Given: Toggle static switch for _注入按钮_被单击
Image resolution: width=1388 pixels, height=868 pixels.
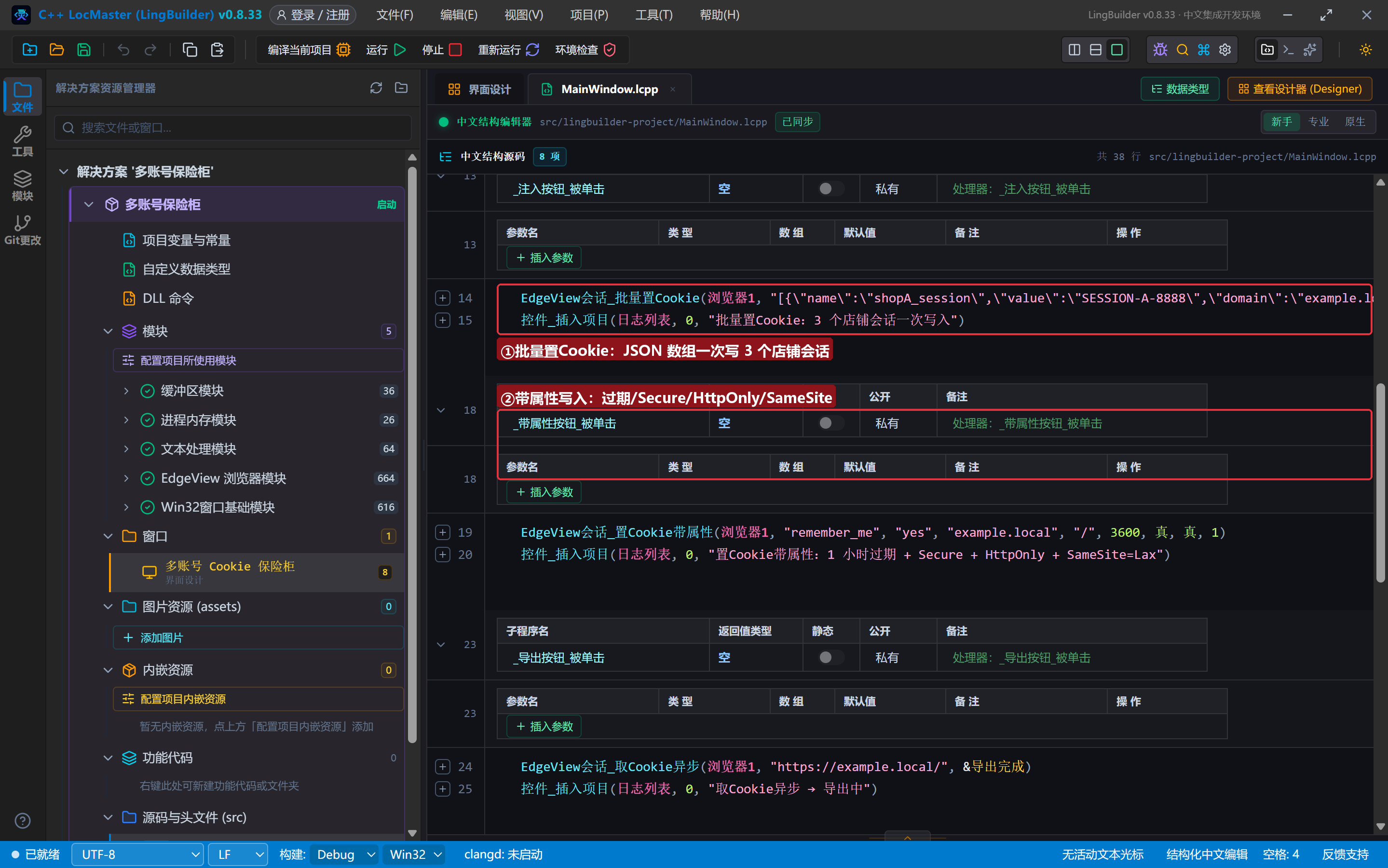Looking at the screenshot, I should (830, 189).
